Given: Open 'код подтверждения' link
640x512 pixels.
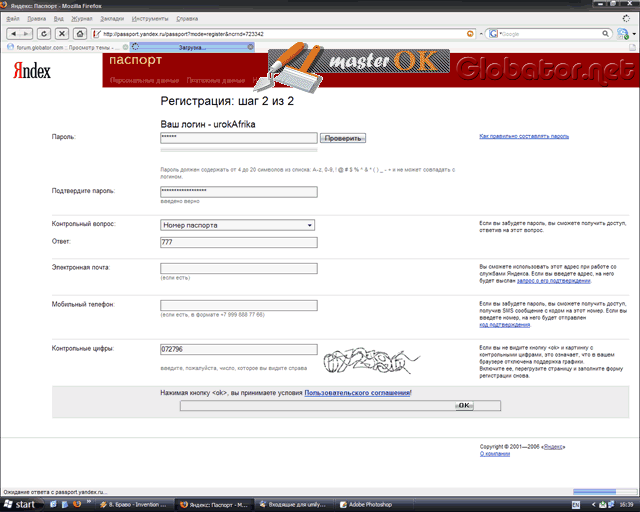Looking at the screenshot, I should 504,325.
